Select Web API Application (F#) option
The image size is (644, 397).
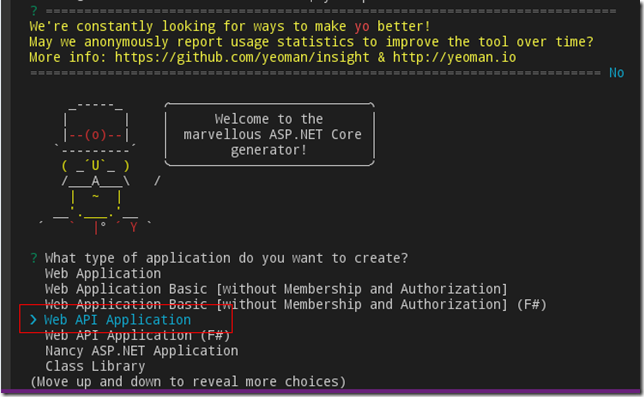[x=137, y=335]
